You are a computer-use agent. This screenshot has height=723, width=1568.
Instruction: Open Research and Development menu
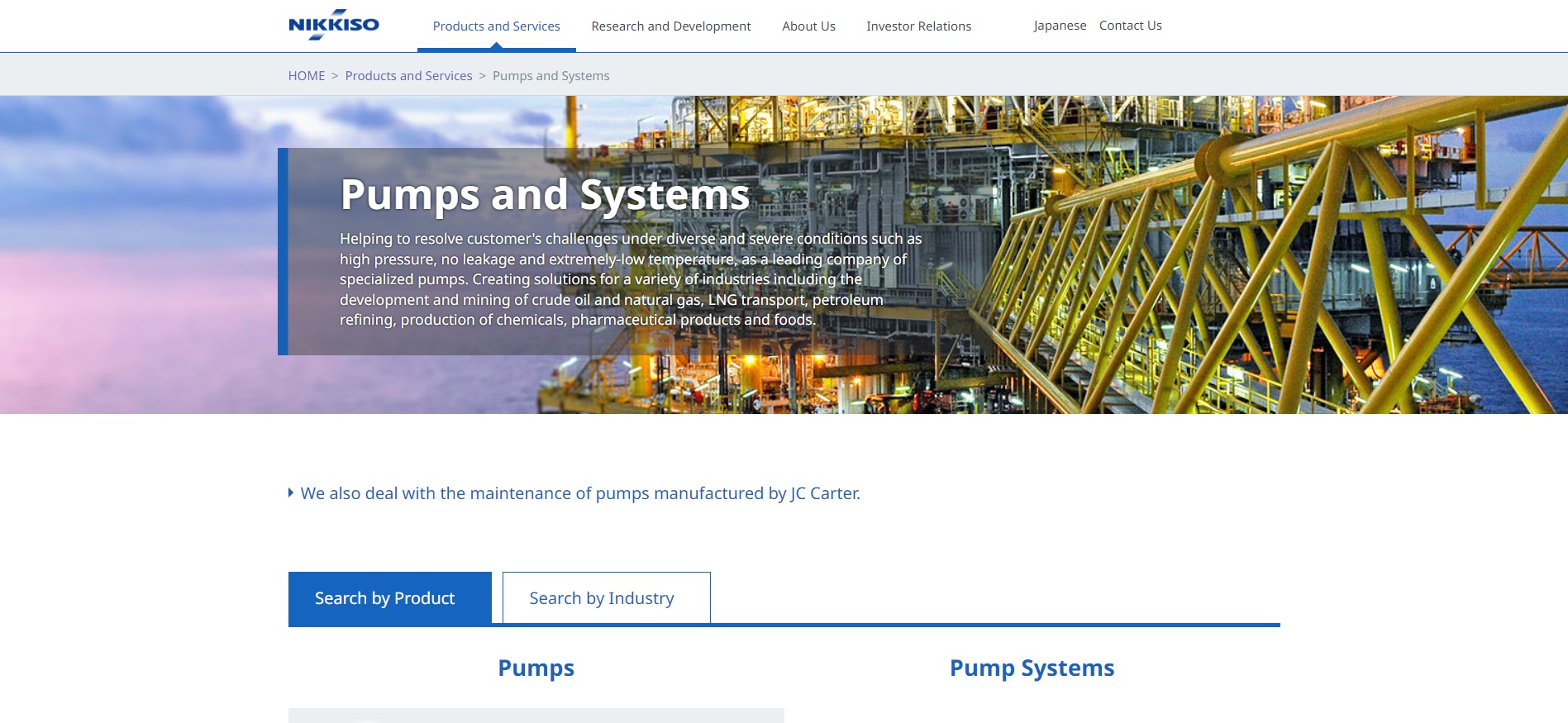[670, 26]
